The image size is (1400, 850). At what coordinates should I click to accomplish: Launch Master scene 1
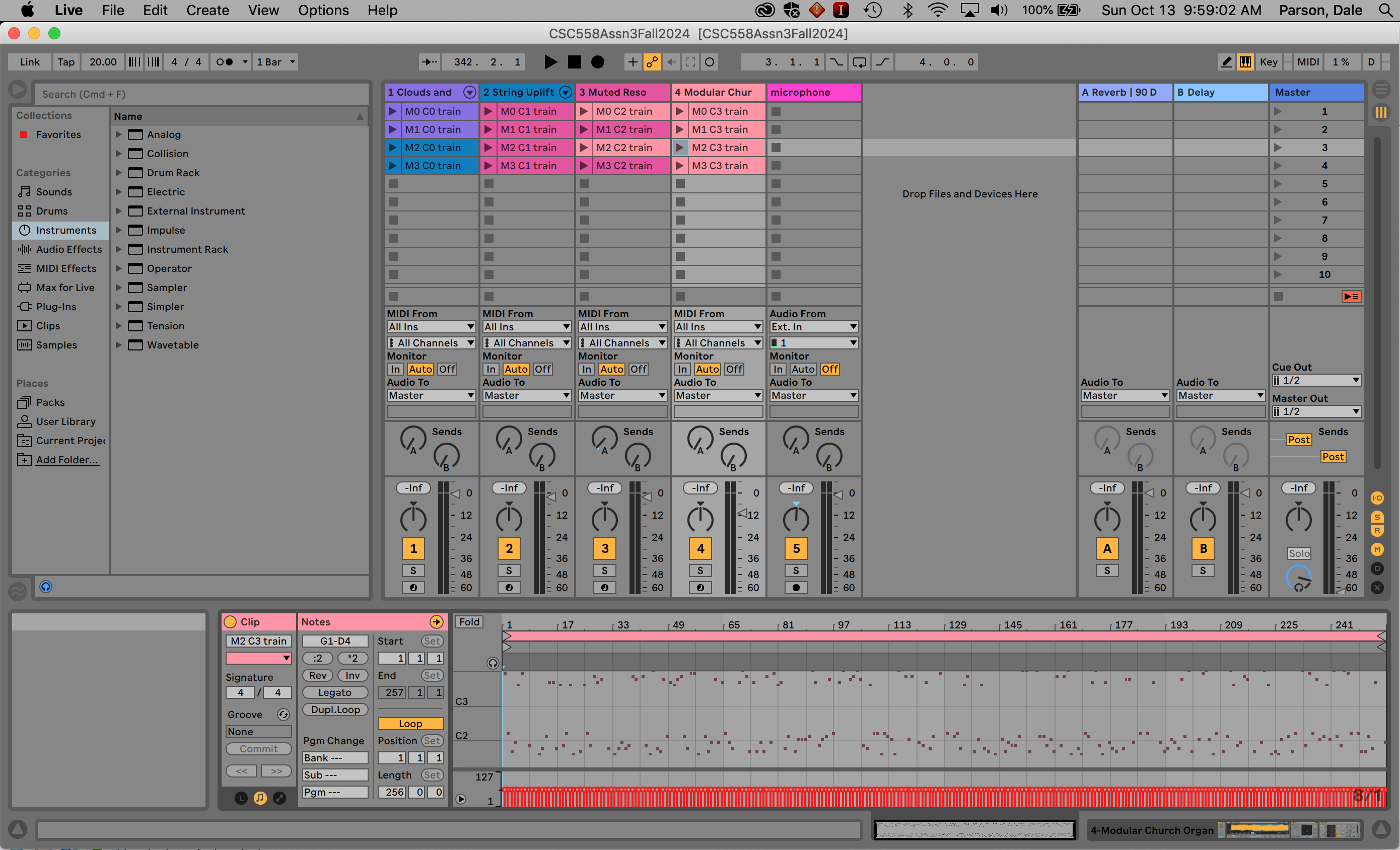click(1279, 111)
